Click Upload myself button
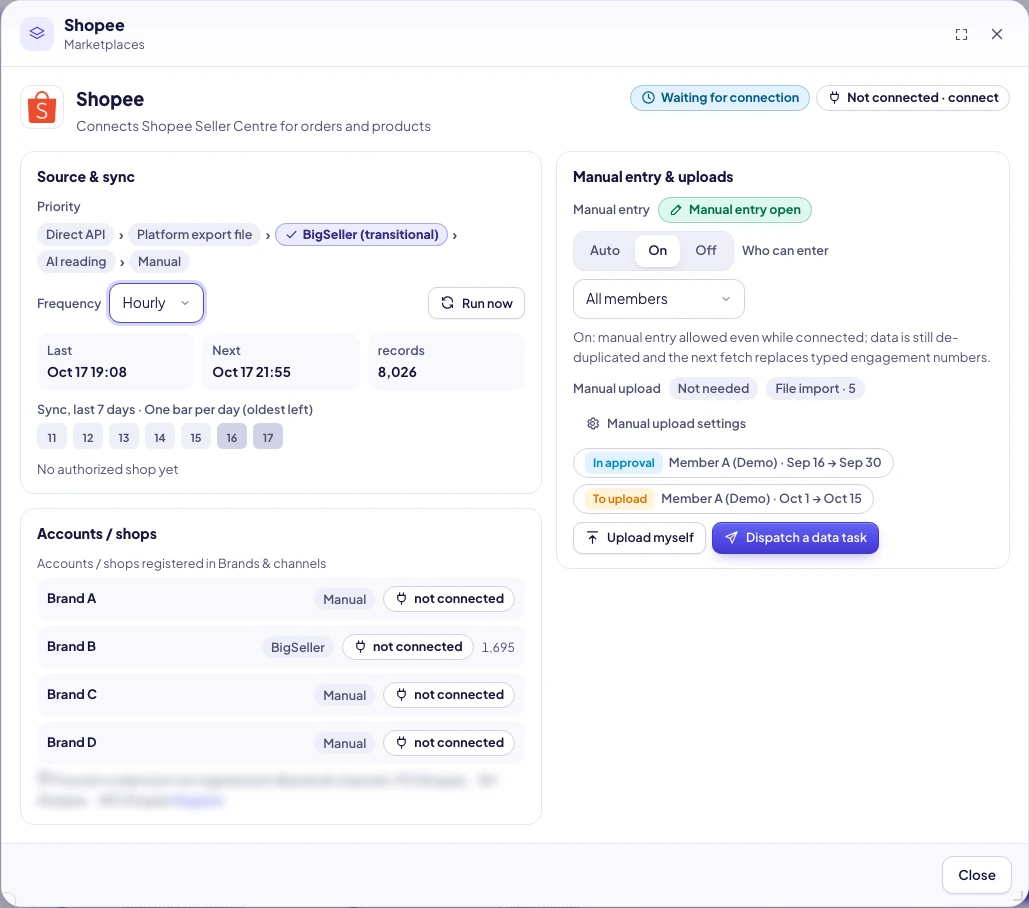The width and height of the screenshot is (1029, 908). (x=639, y=538)
